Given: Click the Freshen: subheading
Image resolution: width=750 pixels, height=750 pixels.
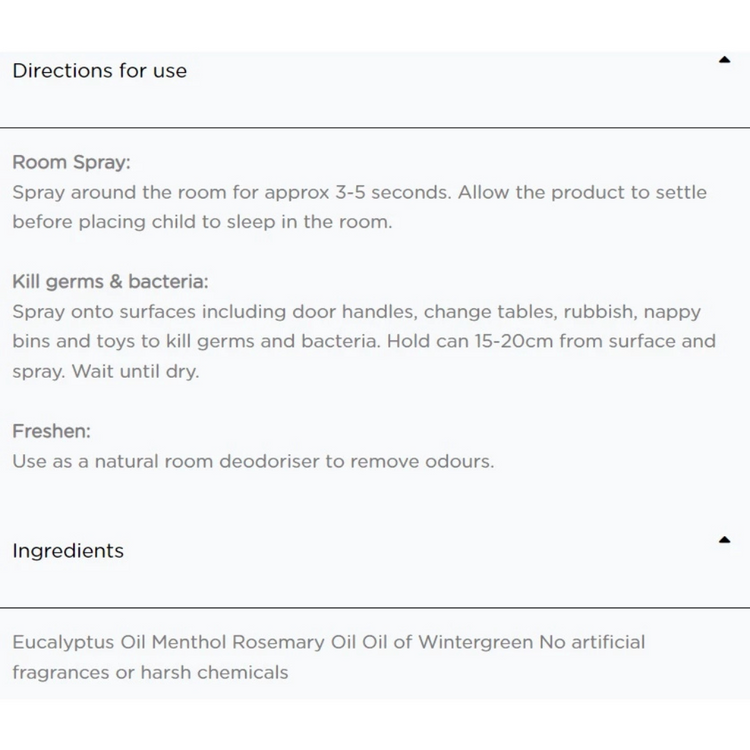Looking at the screenshot, I should click(x=51, y=431).
